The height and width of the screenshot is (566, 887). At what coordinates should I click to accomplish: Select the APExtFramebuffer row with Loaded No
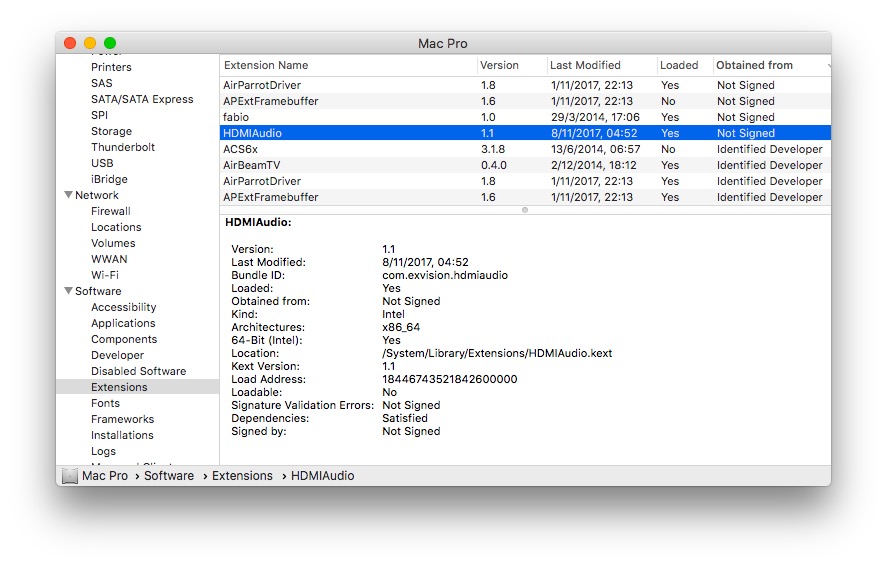pyautogui.click(x=525, y=101)
